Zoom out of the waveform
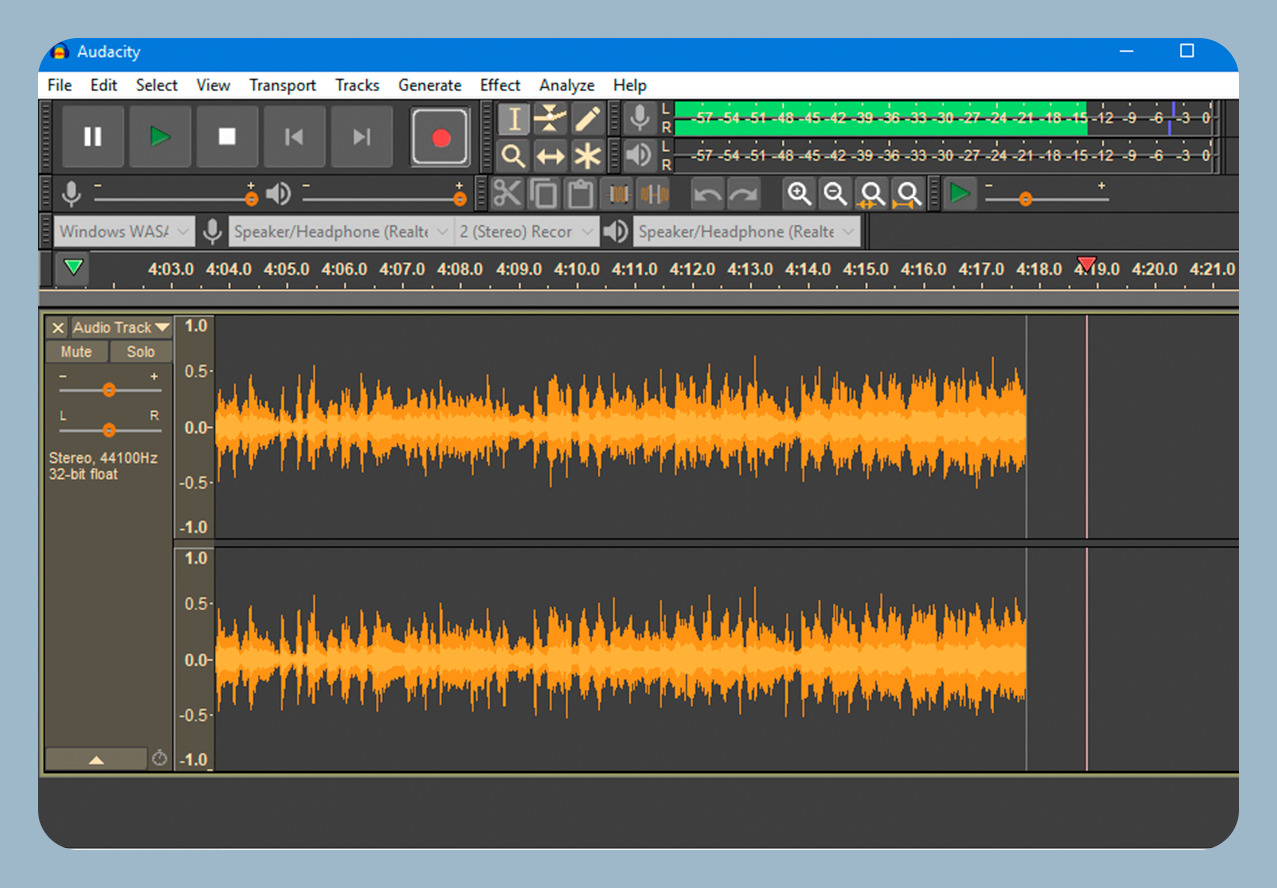 point(835,193)
